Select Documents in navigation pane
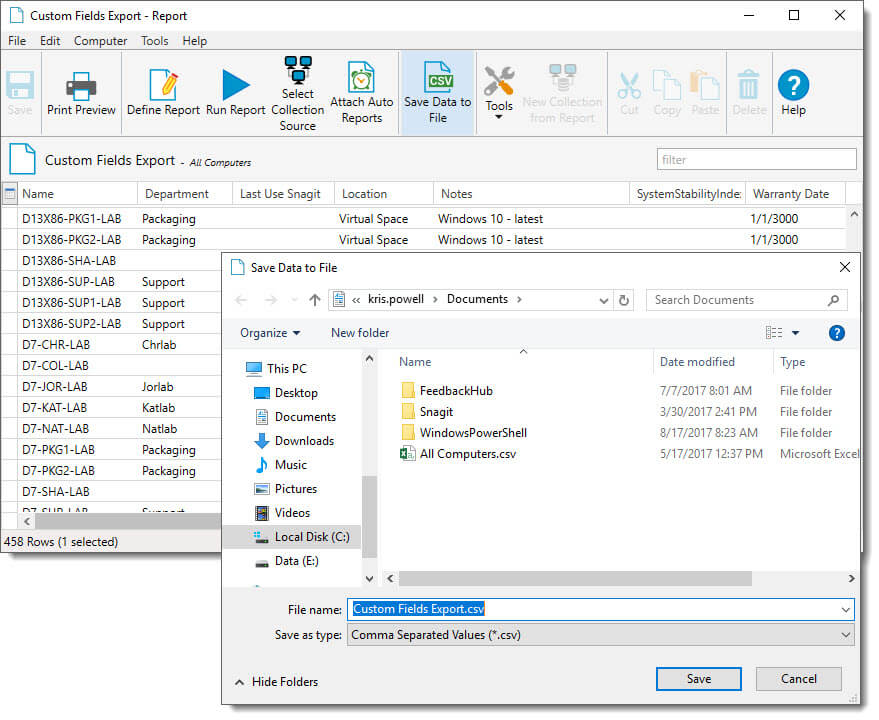This screenshot has width=879, height=720. click(x=295, y=417)
